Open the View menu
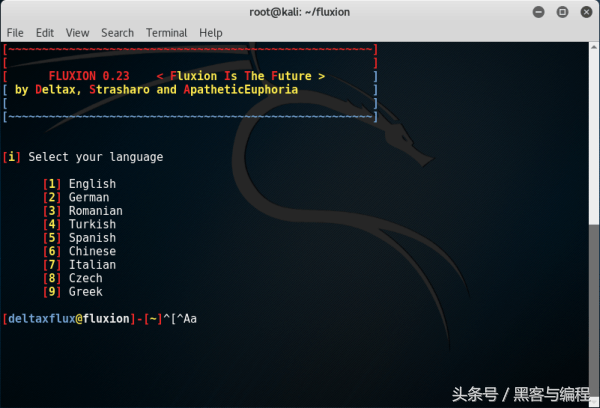This screenshot has width=600, height=408. (77, 33)
